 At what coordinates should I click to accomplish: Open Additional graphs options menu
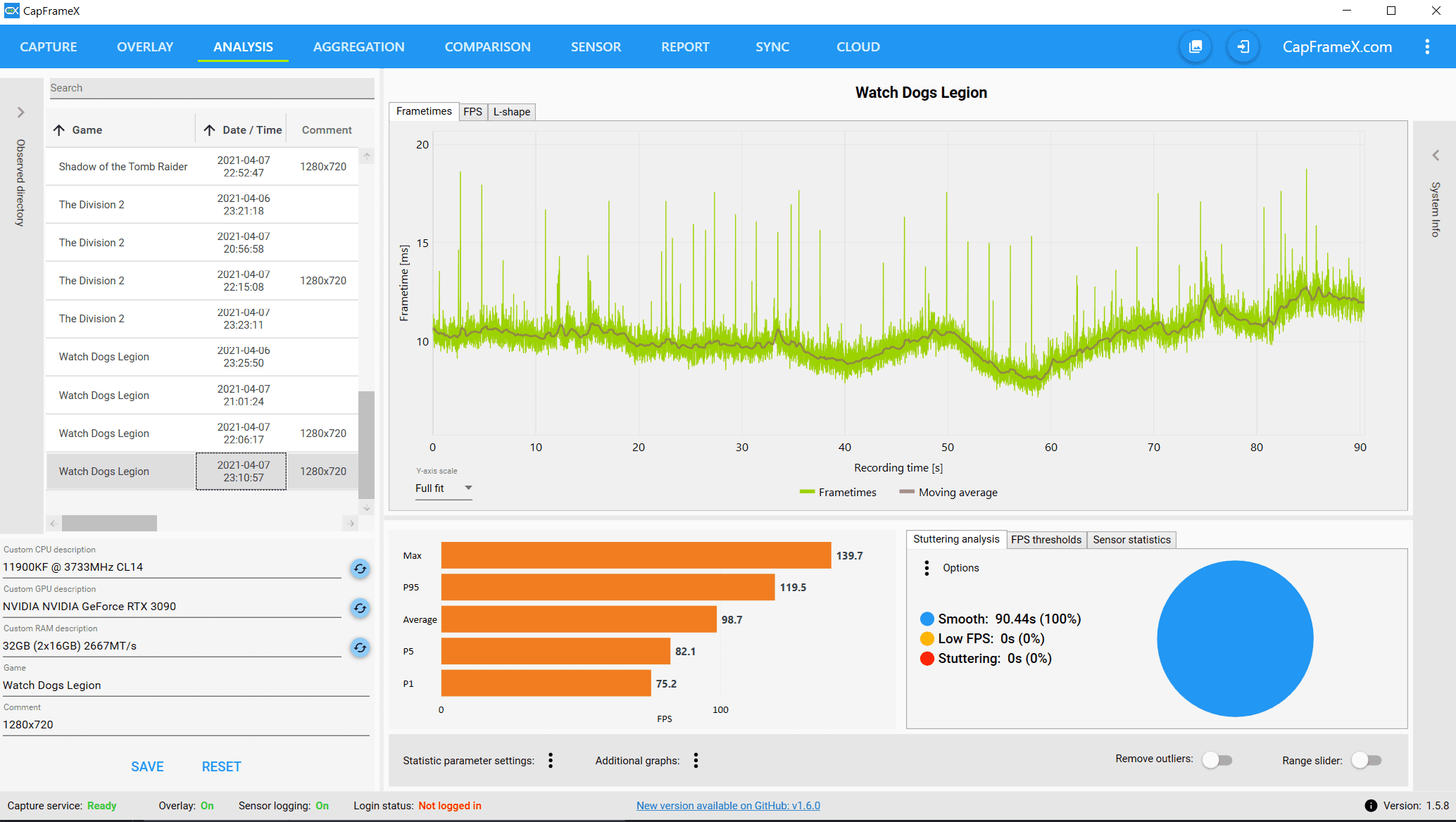(696, 760)
